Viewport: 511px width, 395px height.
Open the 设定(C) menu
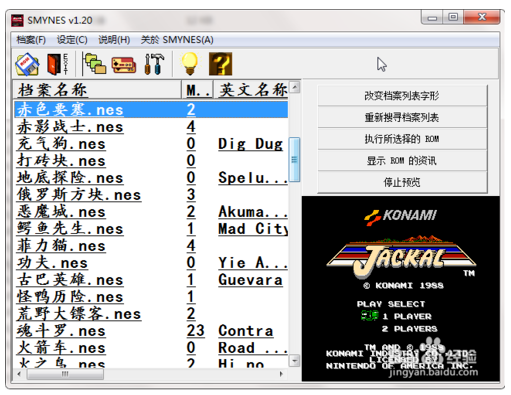[x=72, y=40]
